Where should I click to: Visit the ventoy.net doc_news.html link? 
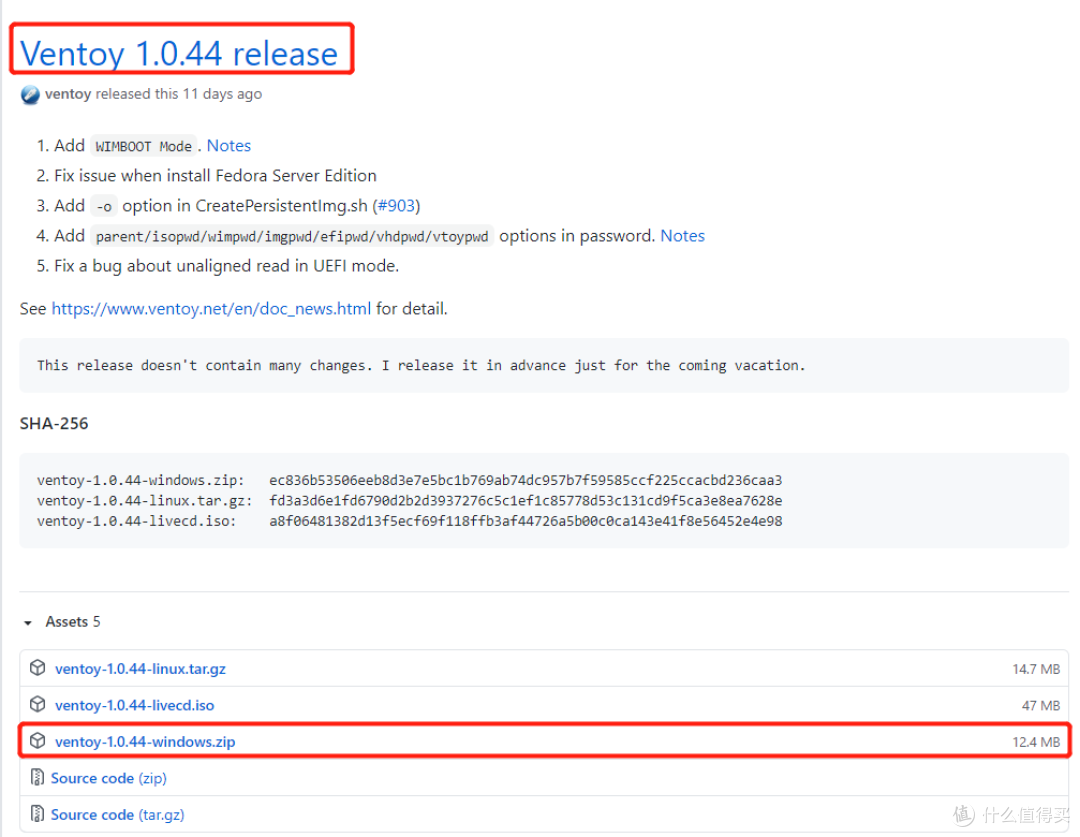(x=211, y=309)
